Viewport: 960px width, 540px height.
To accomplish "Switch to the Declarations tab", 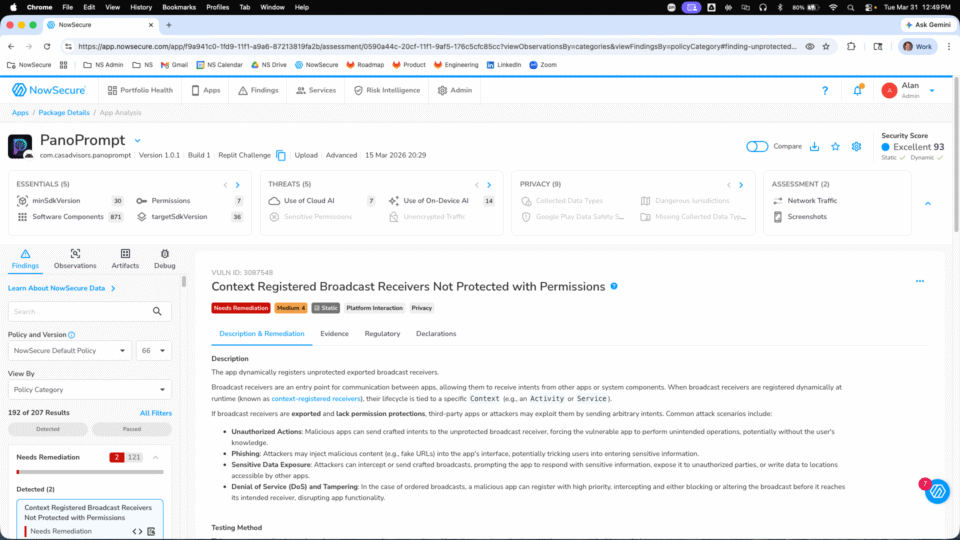I will click(x=436, y=334).
